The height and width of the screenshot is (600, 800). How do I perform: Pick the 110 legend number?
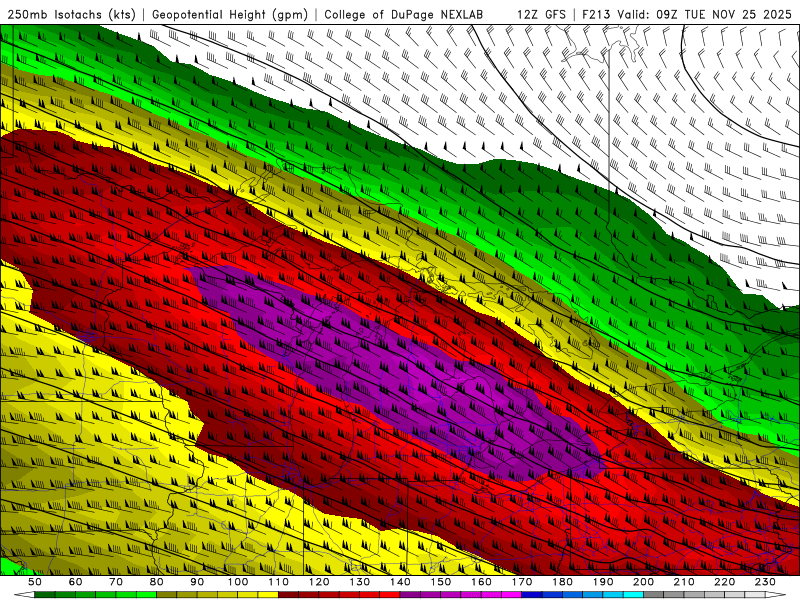click(279, 582)
